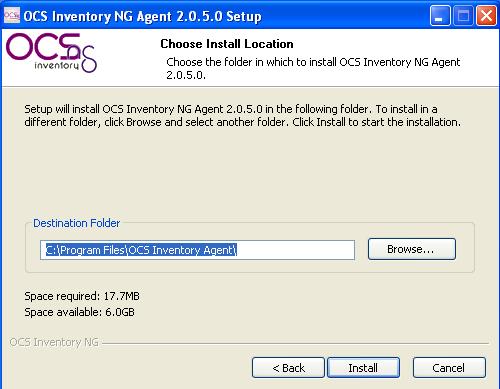Cancel the setup wizard
Screen dimensions: 500x389
point(449,368)
